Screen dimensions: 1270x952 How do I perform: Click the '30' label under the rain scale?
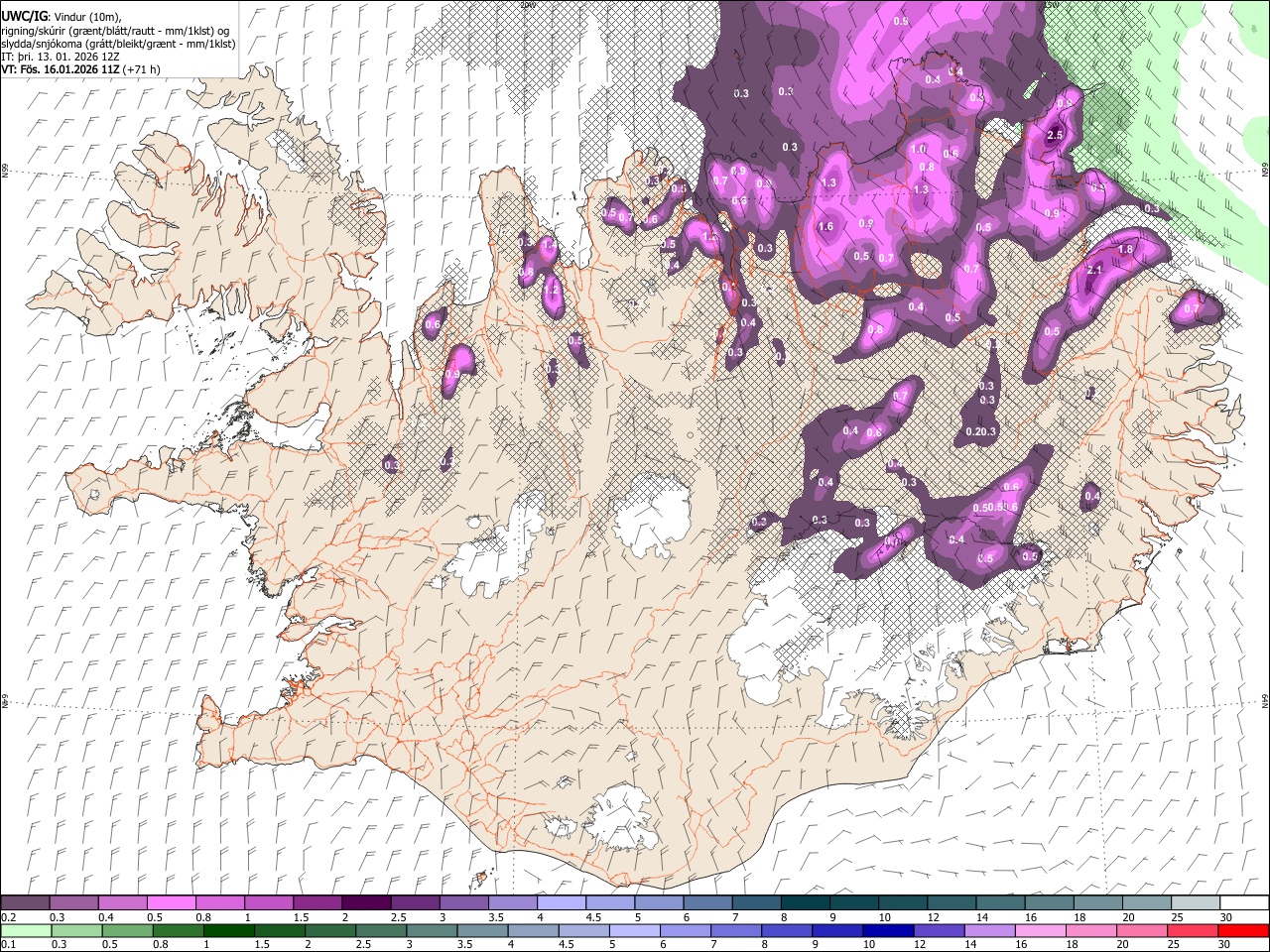1226,945
